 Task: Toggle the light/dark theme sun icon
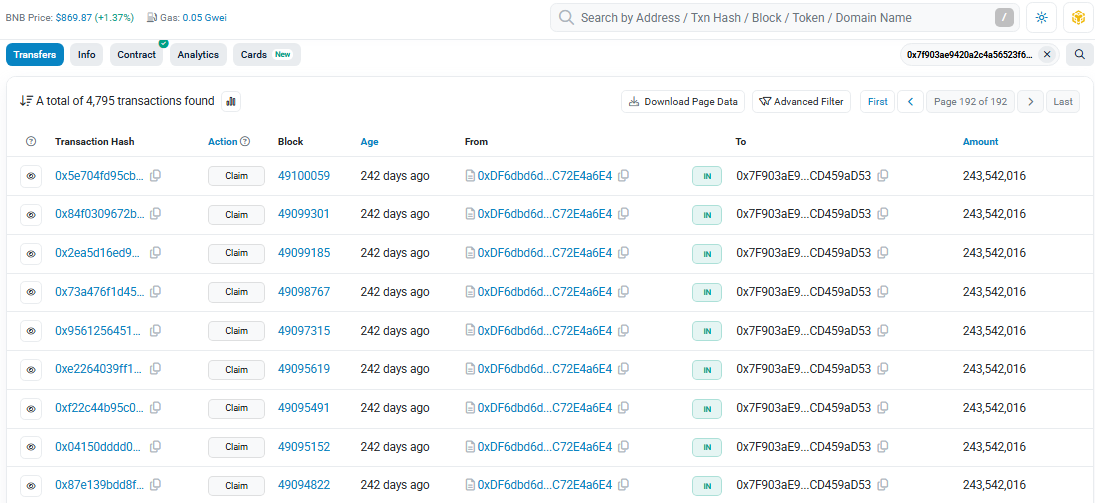(1041, 17)
